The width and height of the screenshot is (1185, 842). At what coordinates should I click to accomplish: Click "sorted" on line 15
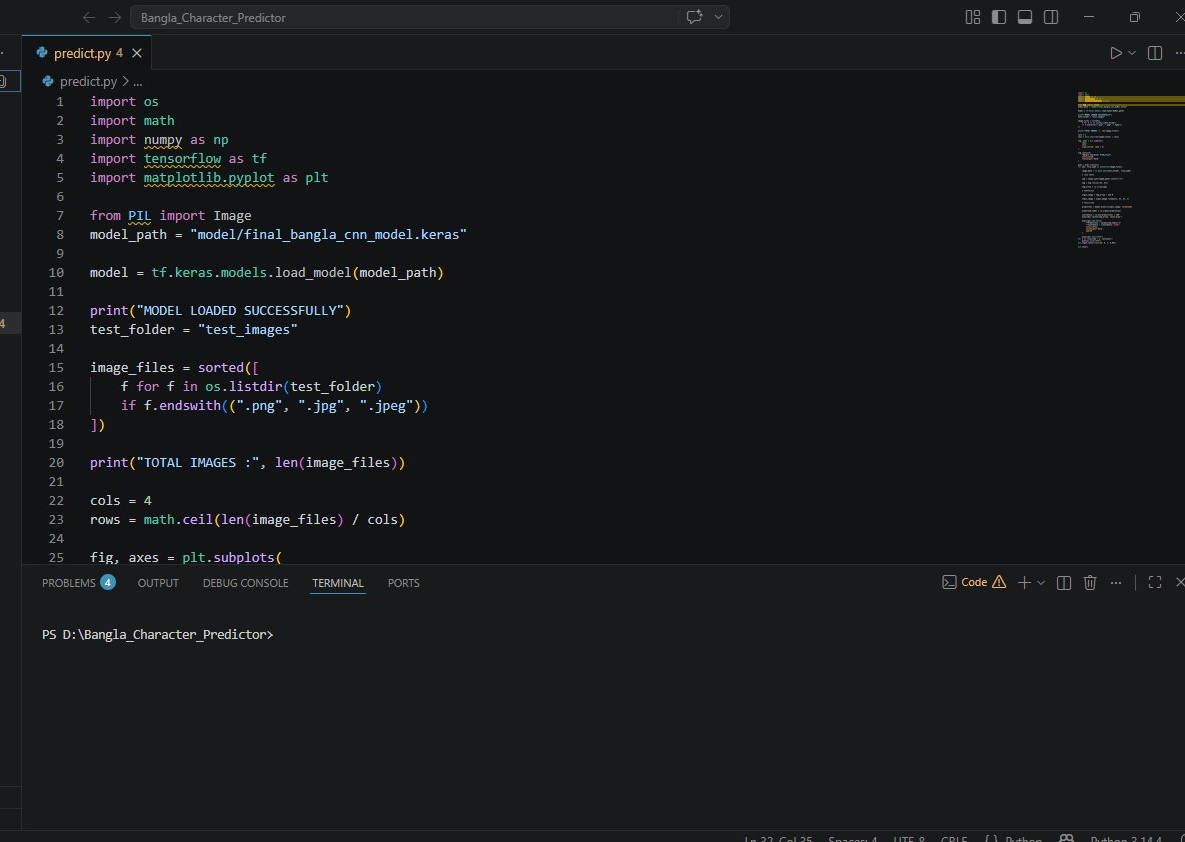pos(221,367)
